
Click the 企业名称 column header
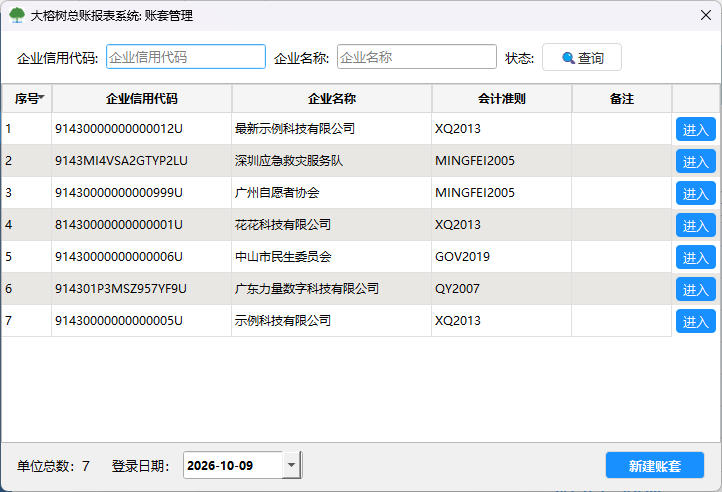pos(332,98)
